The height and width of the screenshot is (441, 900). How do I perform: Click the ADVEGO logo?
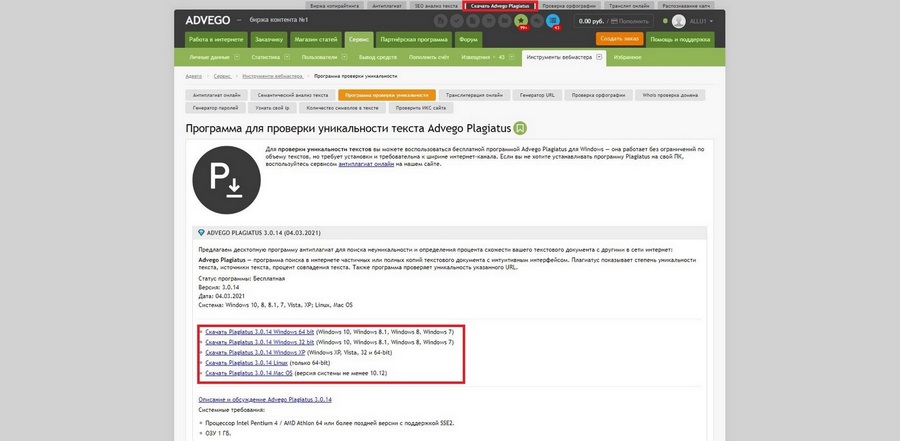[207, 21]
